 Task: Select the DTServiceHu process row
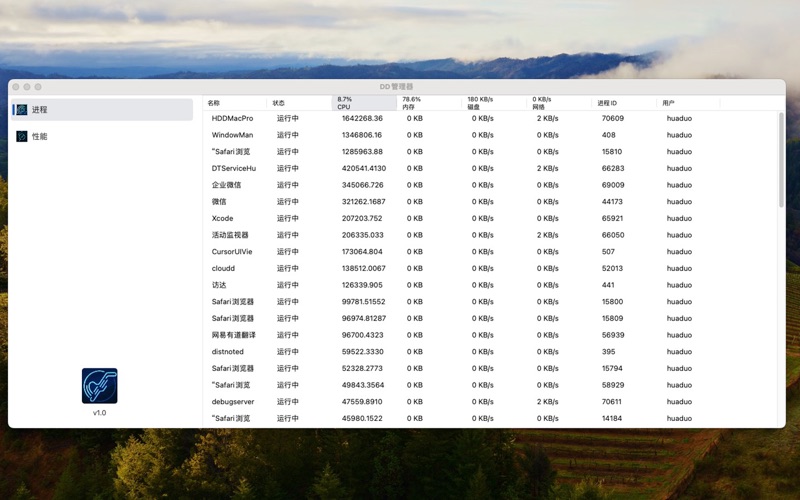click(x=491, y=168)
